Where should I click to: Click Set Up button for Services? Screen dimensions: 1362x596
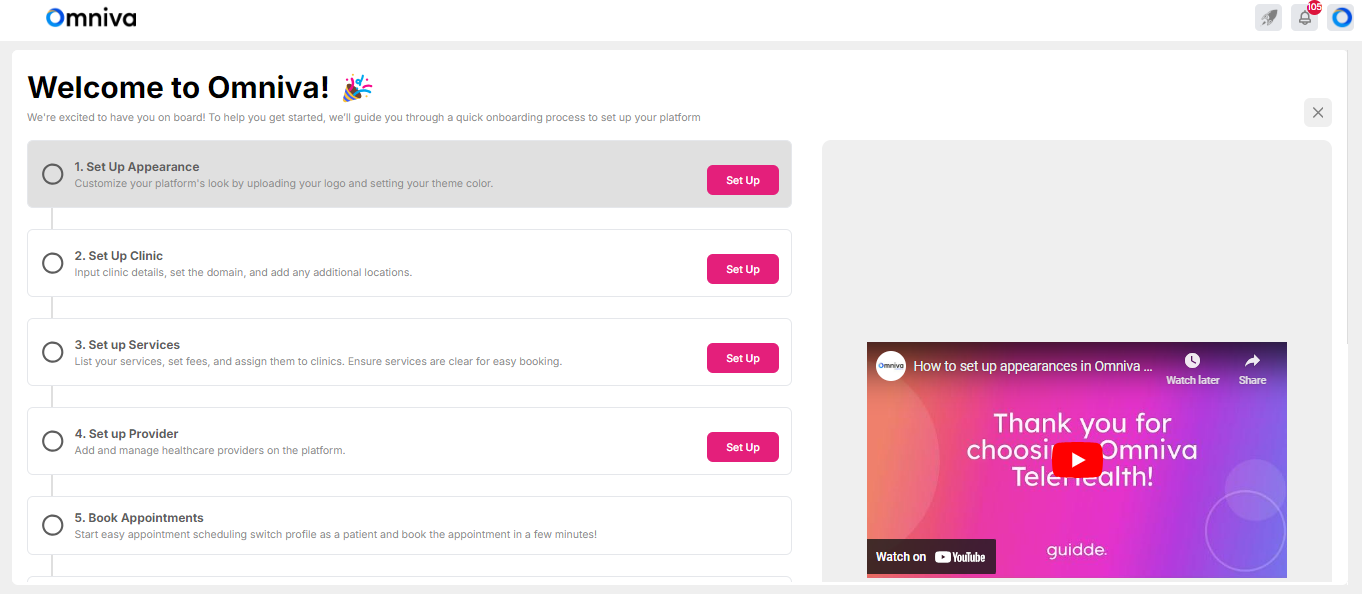742,358
